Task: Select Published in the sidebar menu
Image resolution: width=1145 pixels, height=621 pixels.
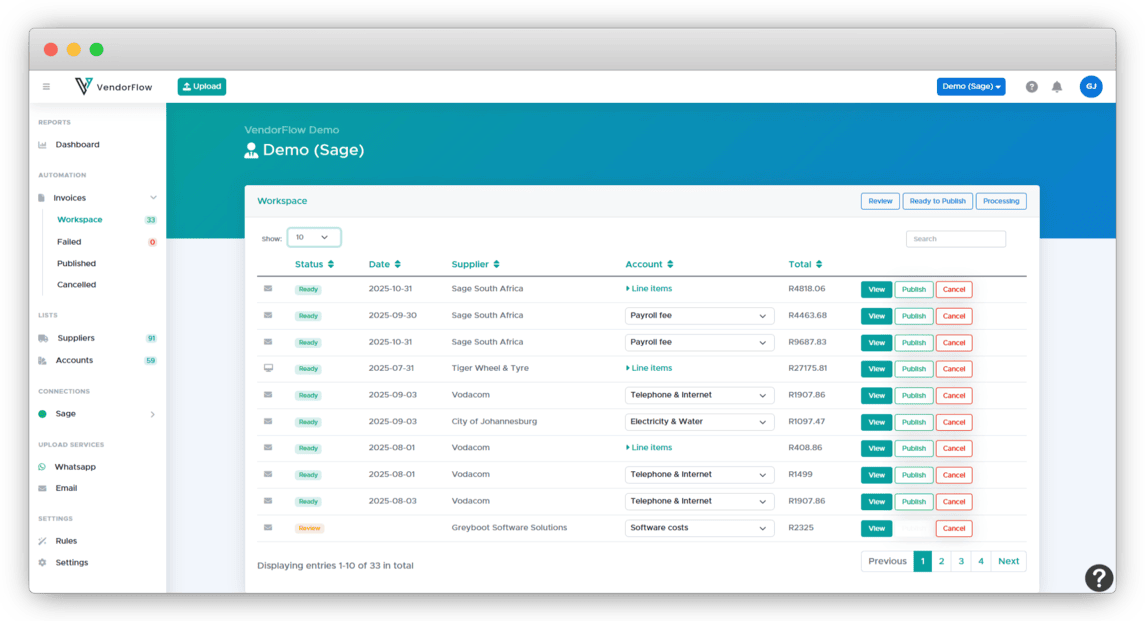Action: pyautogui.click(x=77, y=263)
